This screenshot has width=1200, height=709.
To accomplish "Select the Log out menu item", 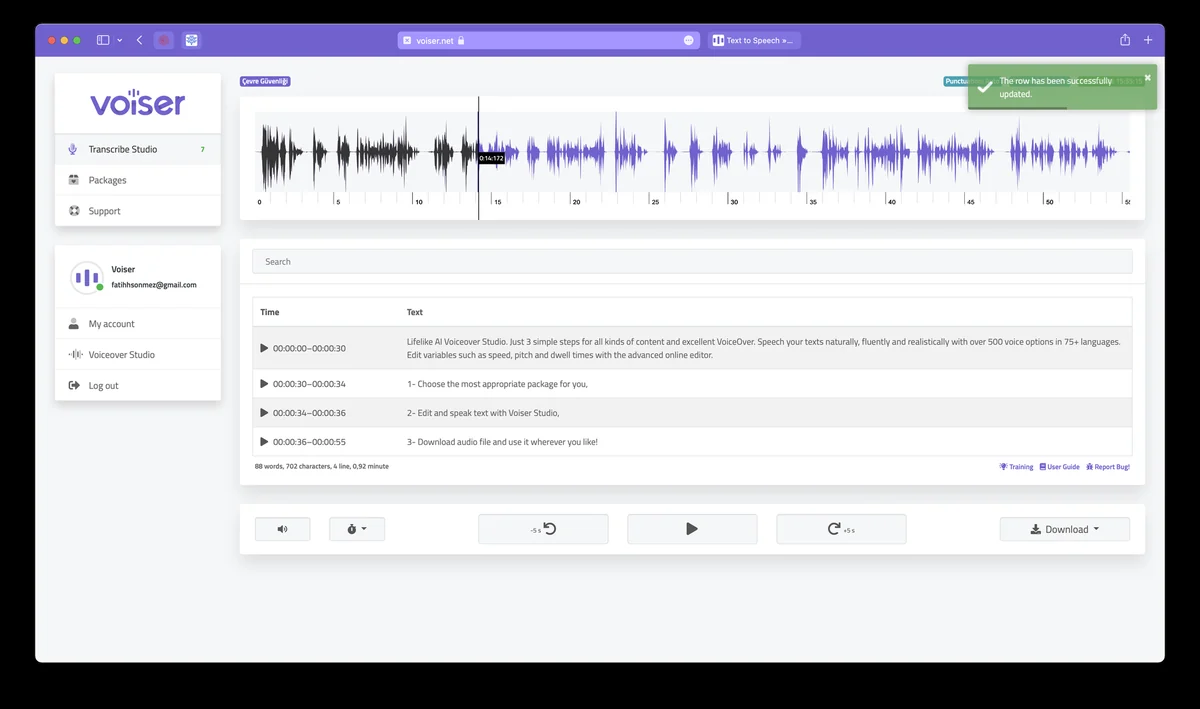I will [x=138, y=386].
